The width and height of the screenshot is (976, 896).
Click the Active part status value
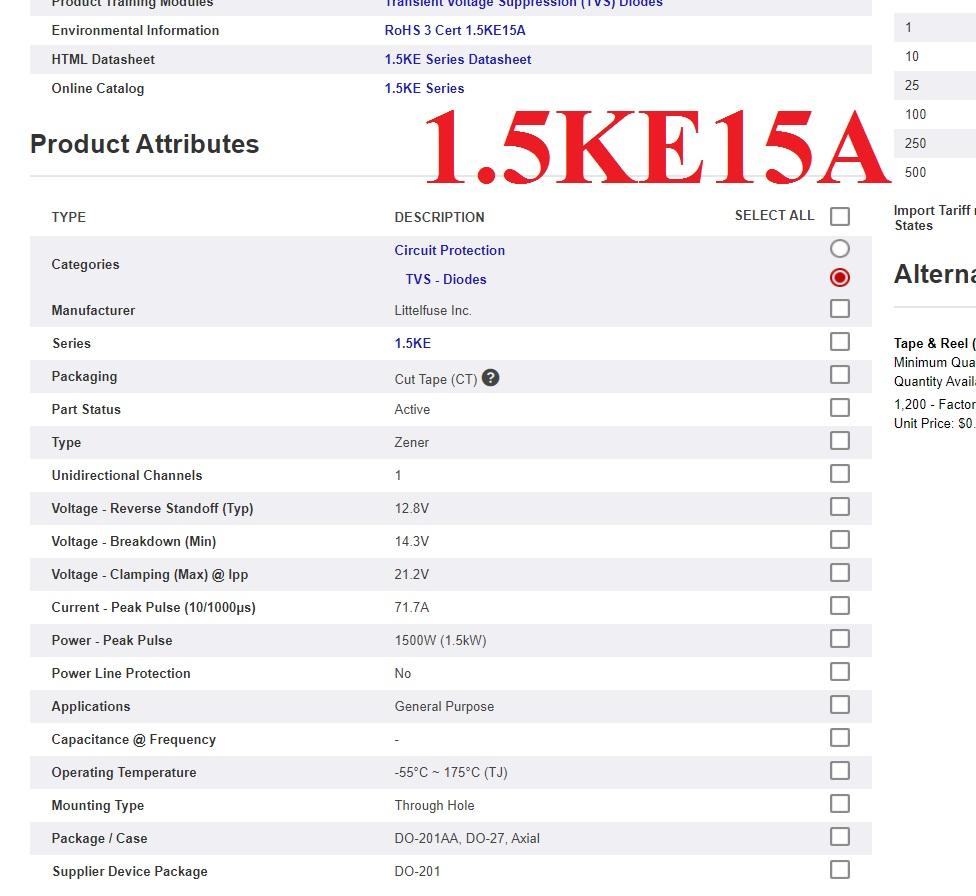[x=412, y=409]
